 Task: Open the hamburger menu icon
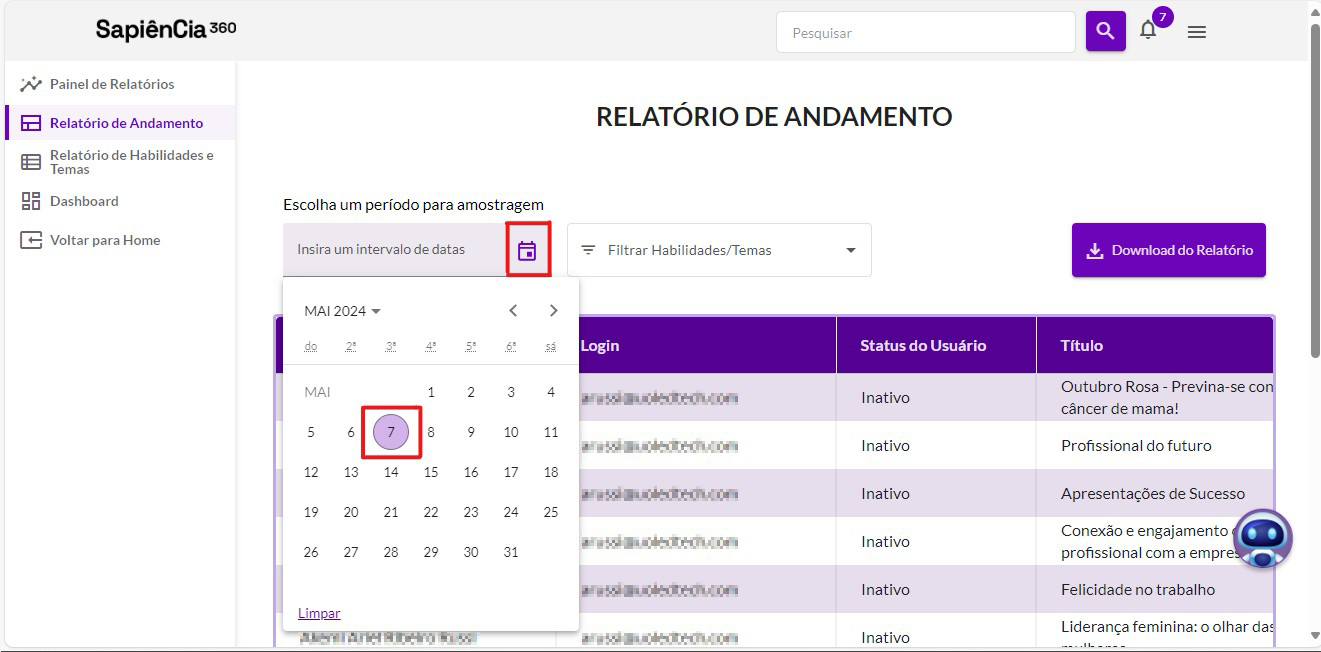click(1196, 32)
